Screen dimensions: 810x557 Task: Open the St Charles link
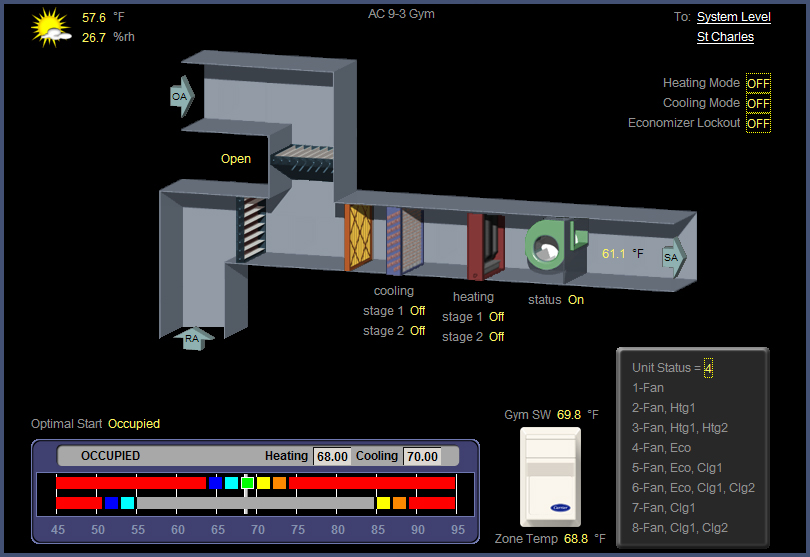pos(725,37)
